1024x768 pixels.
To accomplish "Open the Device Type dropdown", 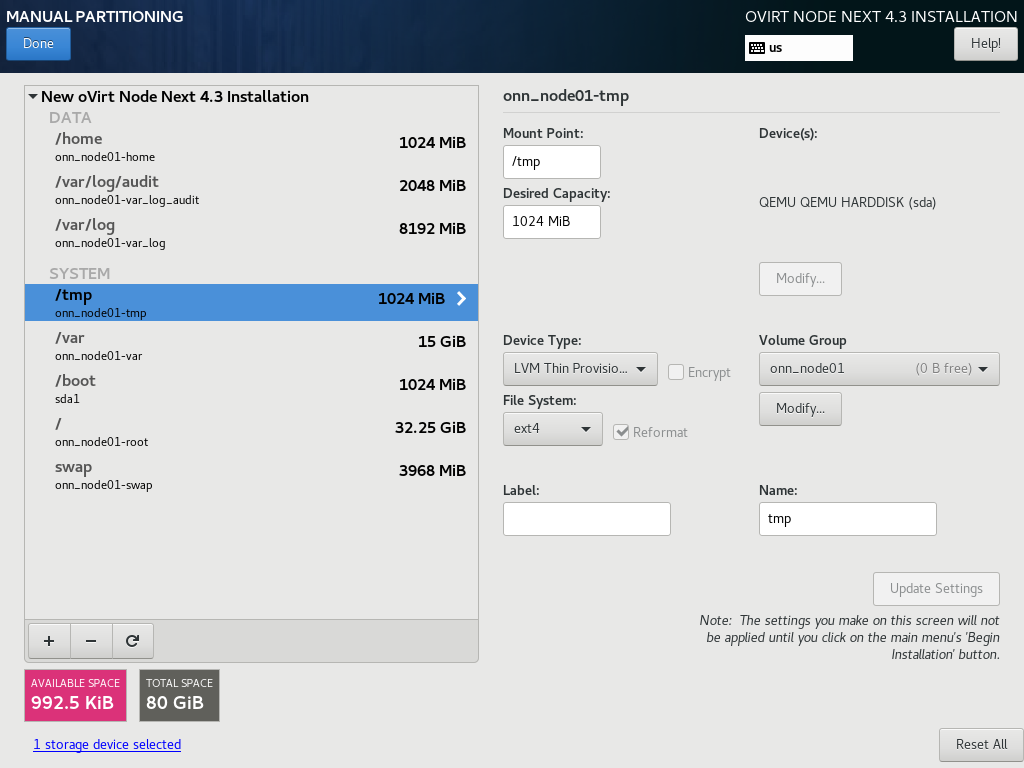I will click(x=580, y=369).
